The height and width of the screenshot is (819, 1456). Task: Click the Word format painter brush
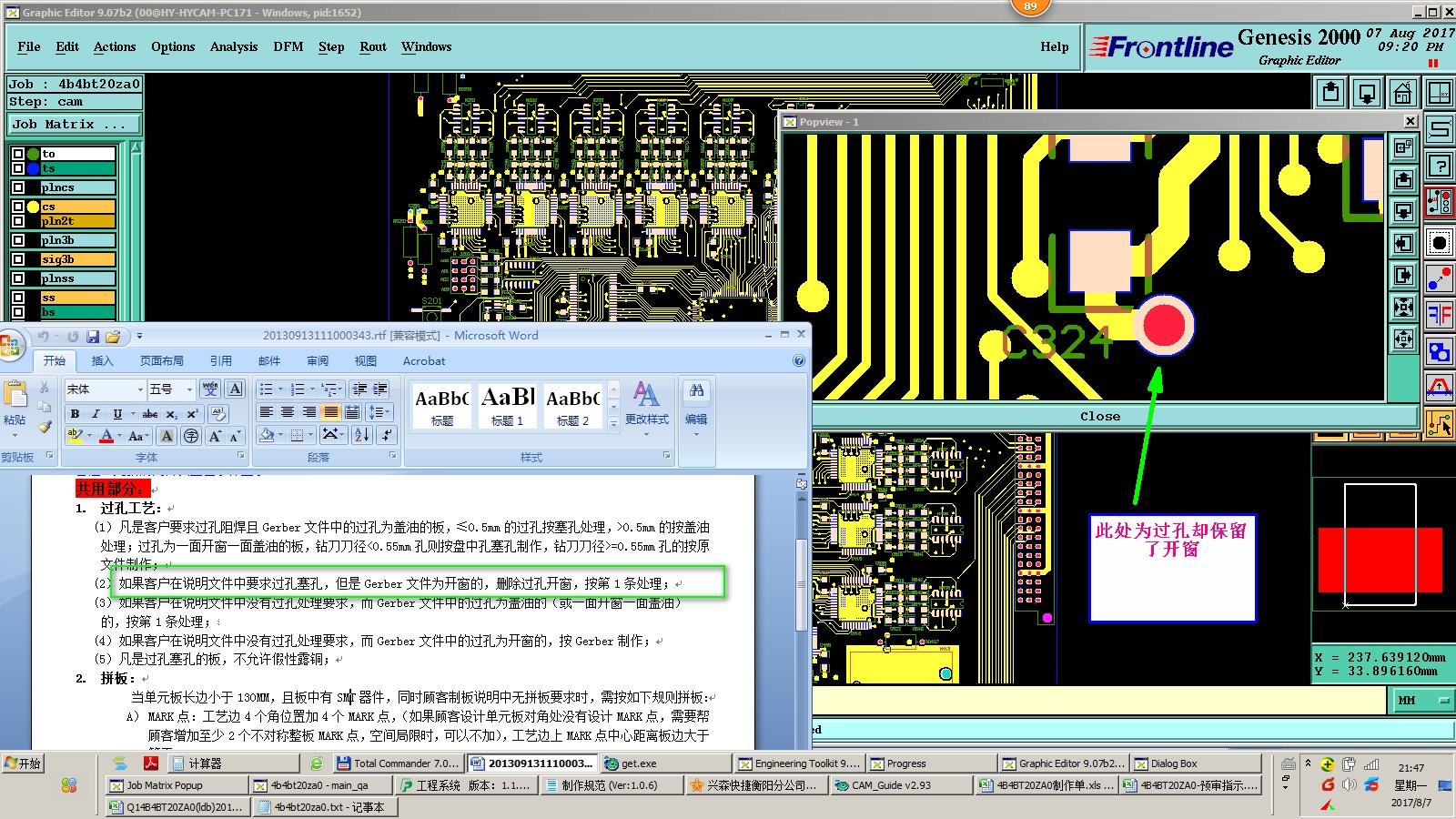tap(45, 427)
